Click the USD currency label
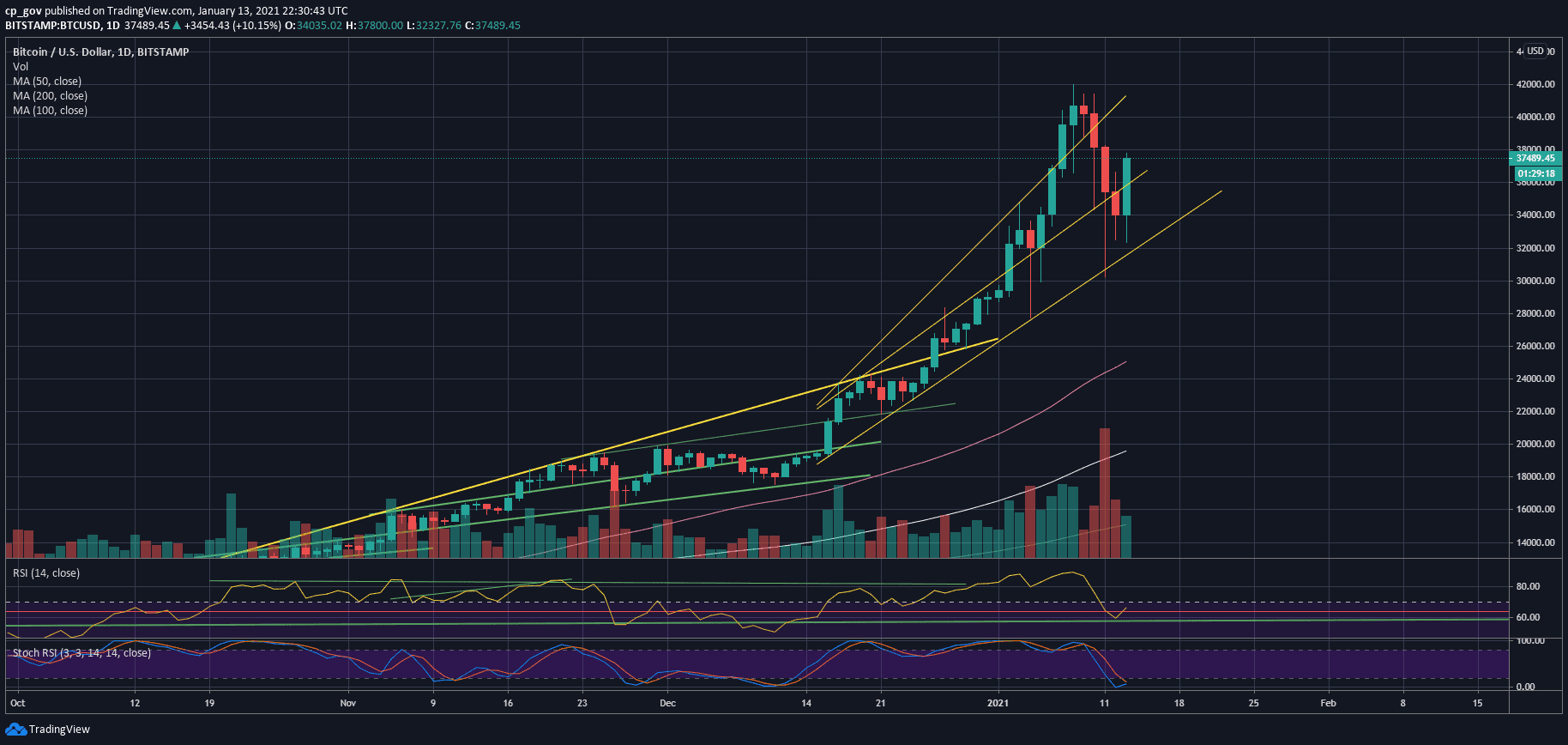Viewport: 1568px width, 745px height. pos(1535,51)
